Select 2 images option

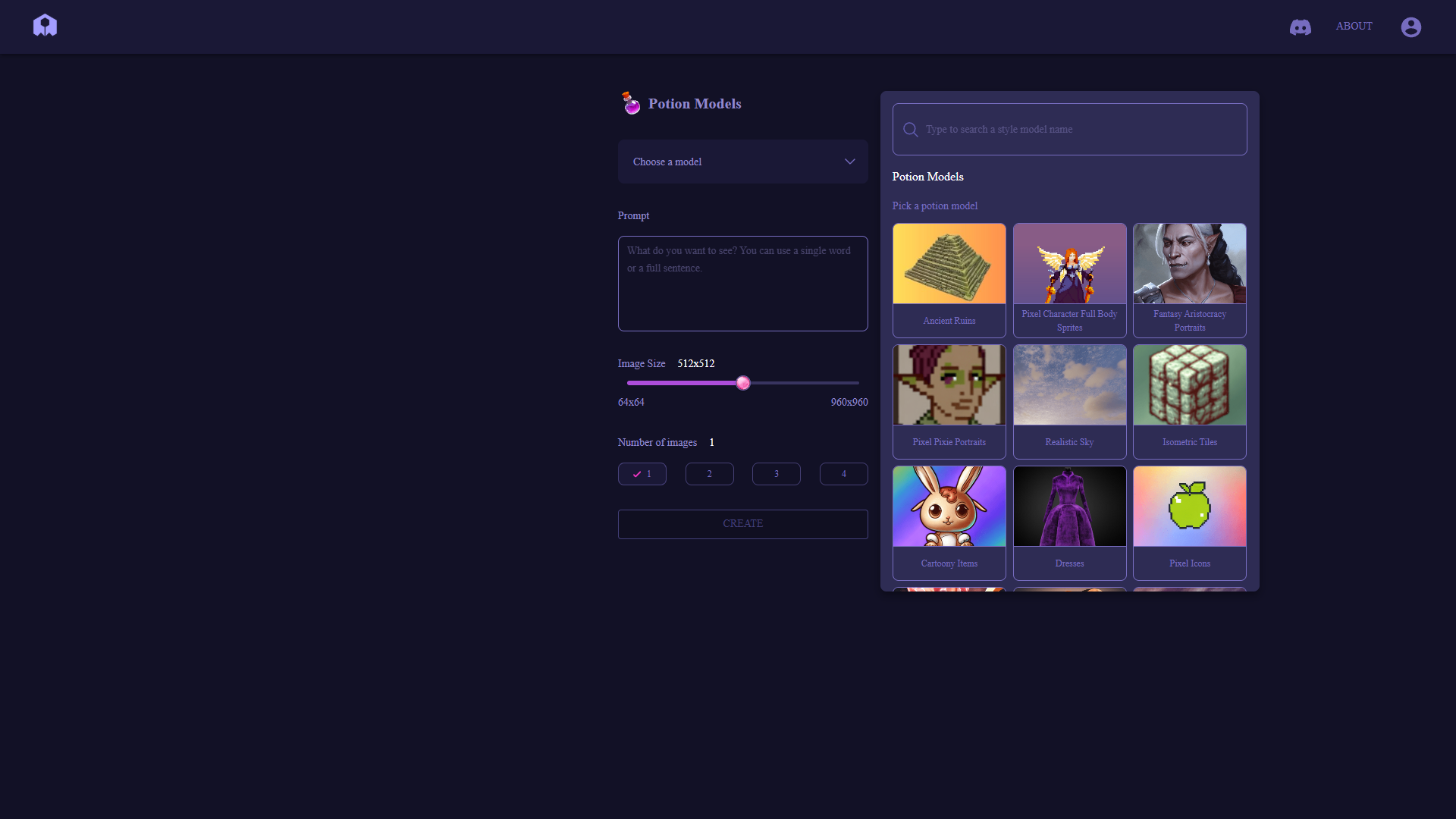tap(710, 474)
